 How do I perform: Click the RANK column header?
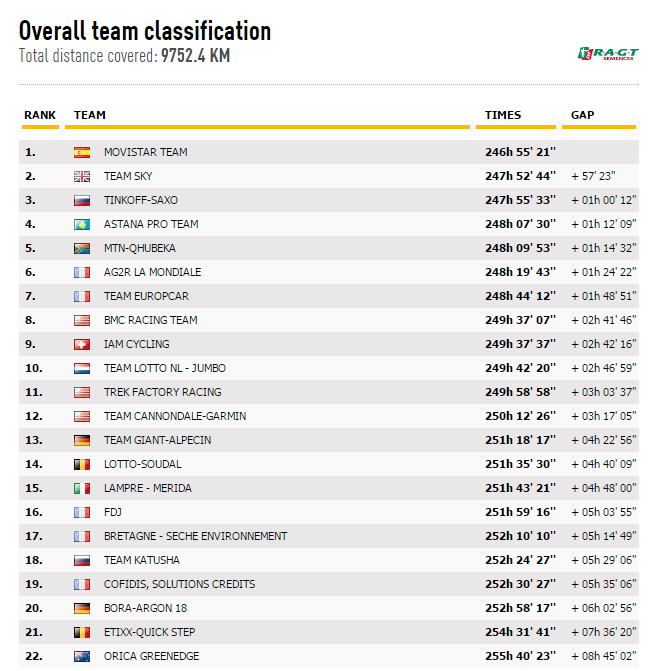40,115
